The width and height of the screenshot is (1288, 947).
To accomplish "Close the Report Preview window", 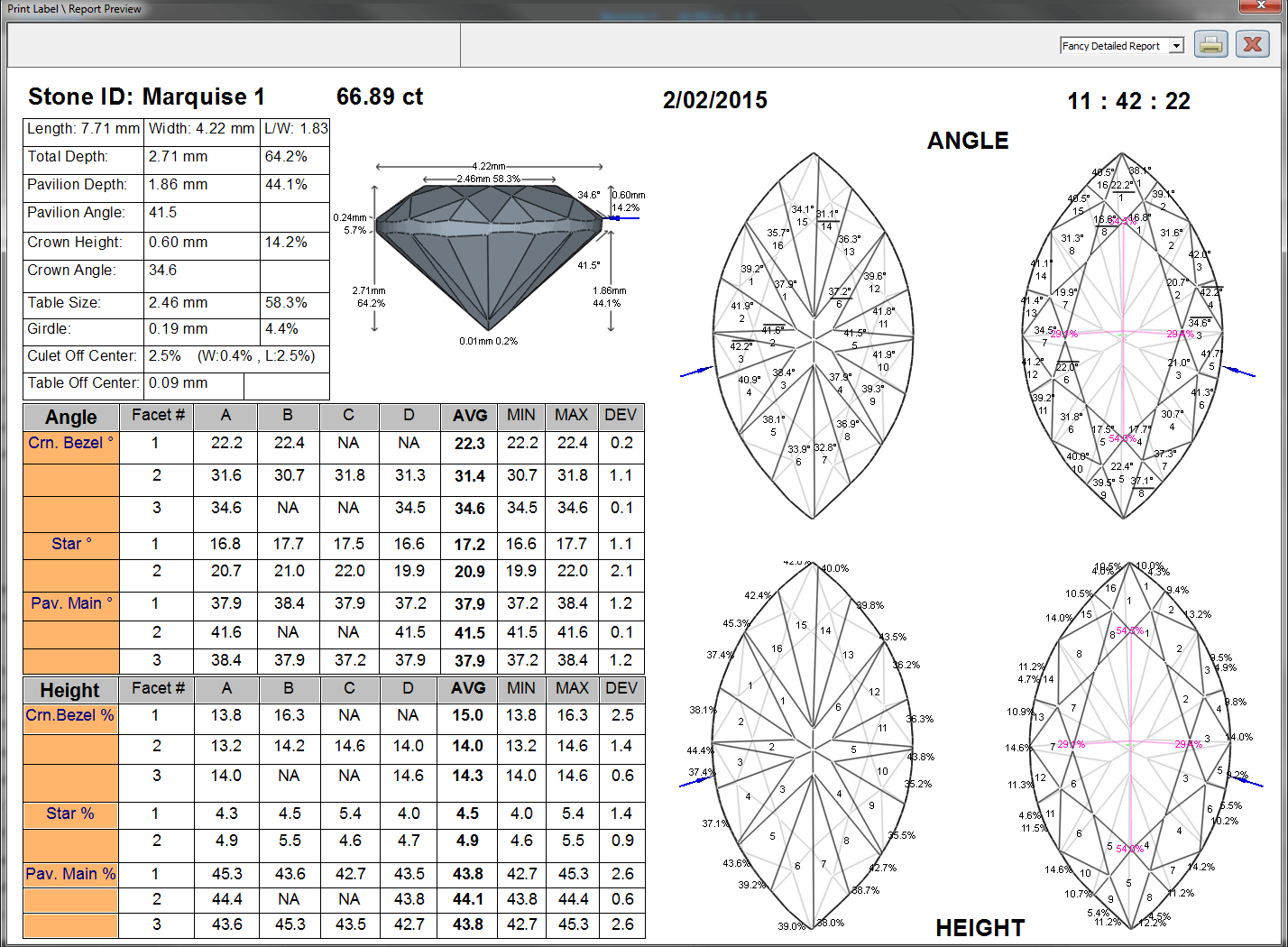I will [x=1262, y=5].
